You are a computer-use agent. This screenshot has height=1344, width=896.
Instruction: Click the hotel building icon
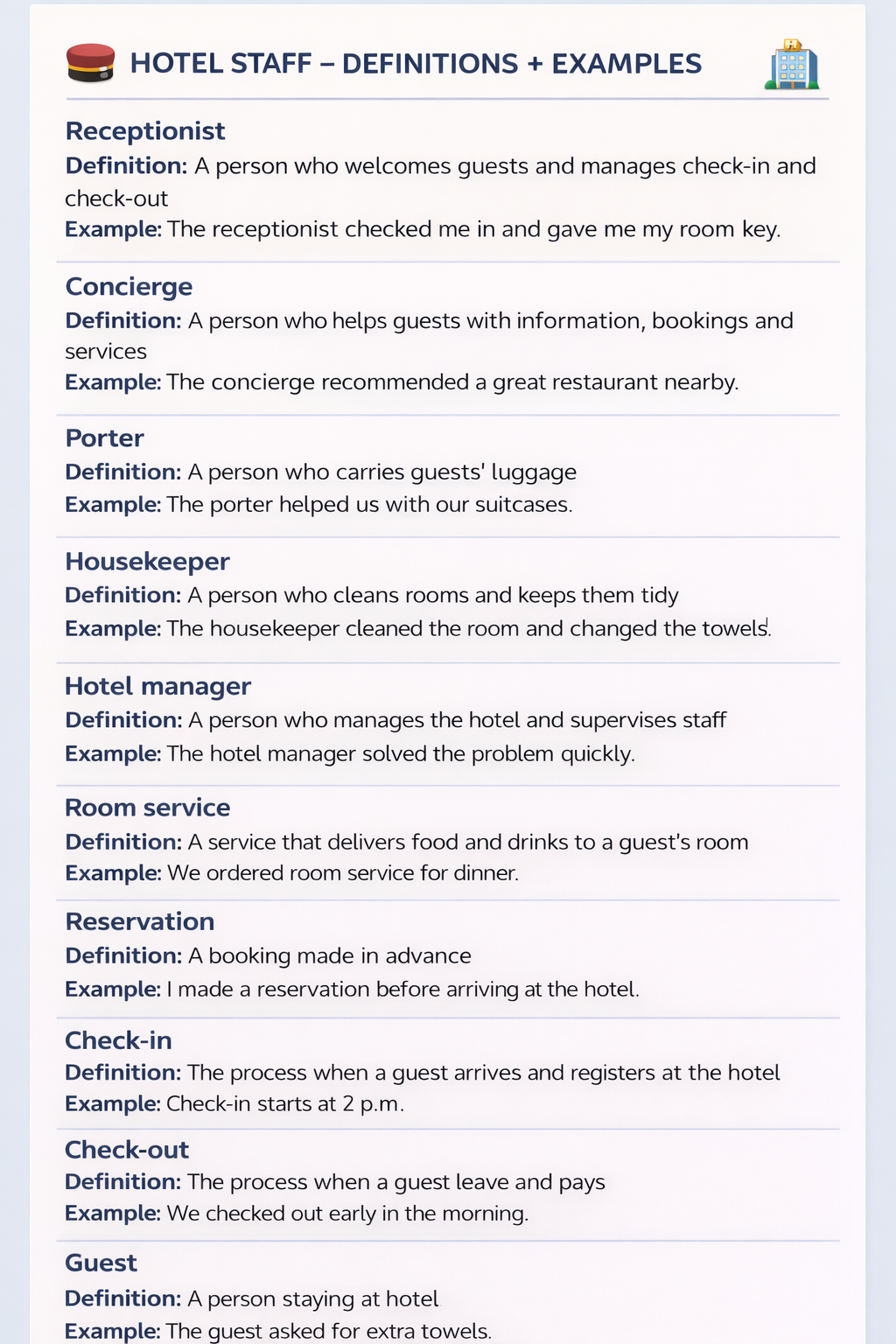pyautogui.click(x=792, y=64)
